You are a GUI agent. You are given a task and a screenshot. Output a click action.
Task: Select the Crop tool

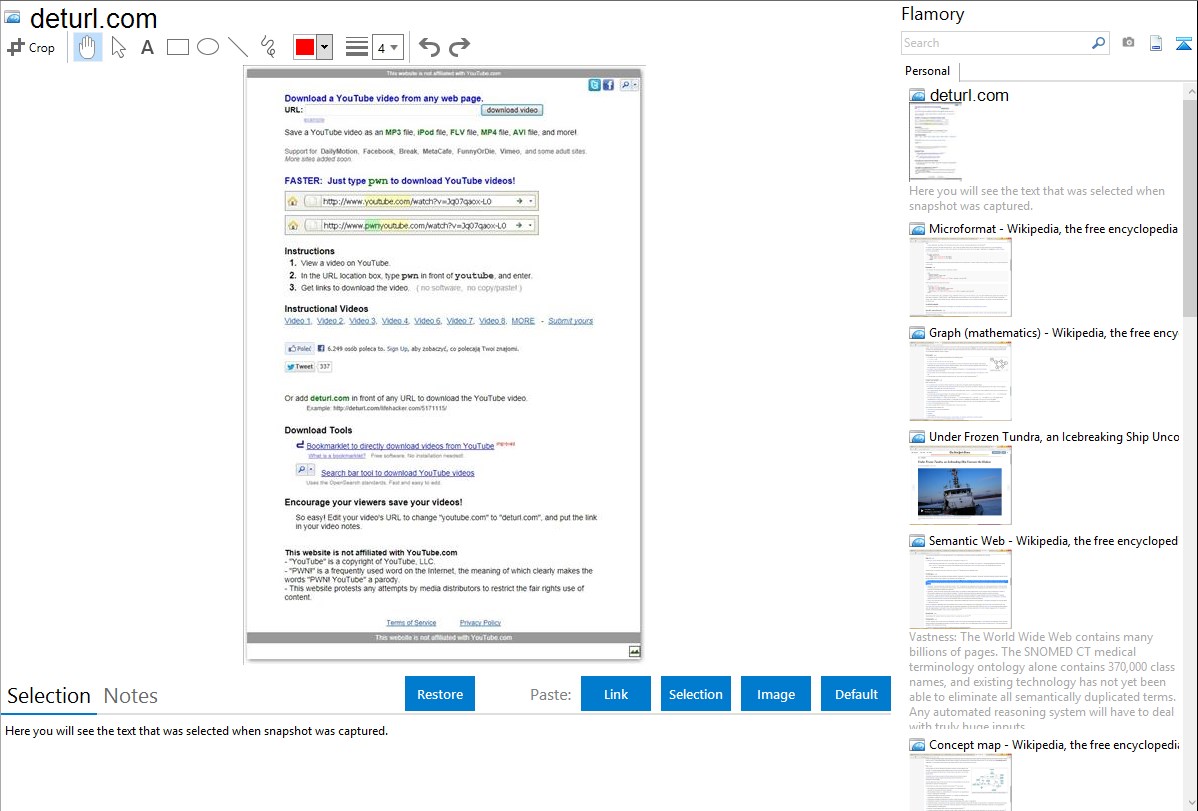31,47
